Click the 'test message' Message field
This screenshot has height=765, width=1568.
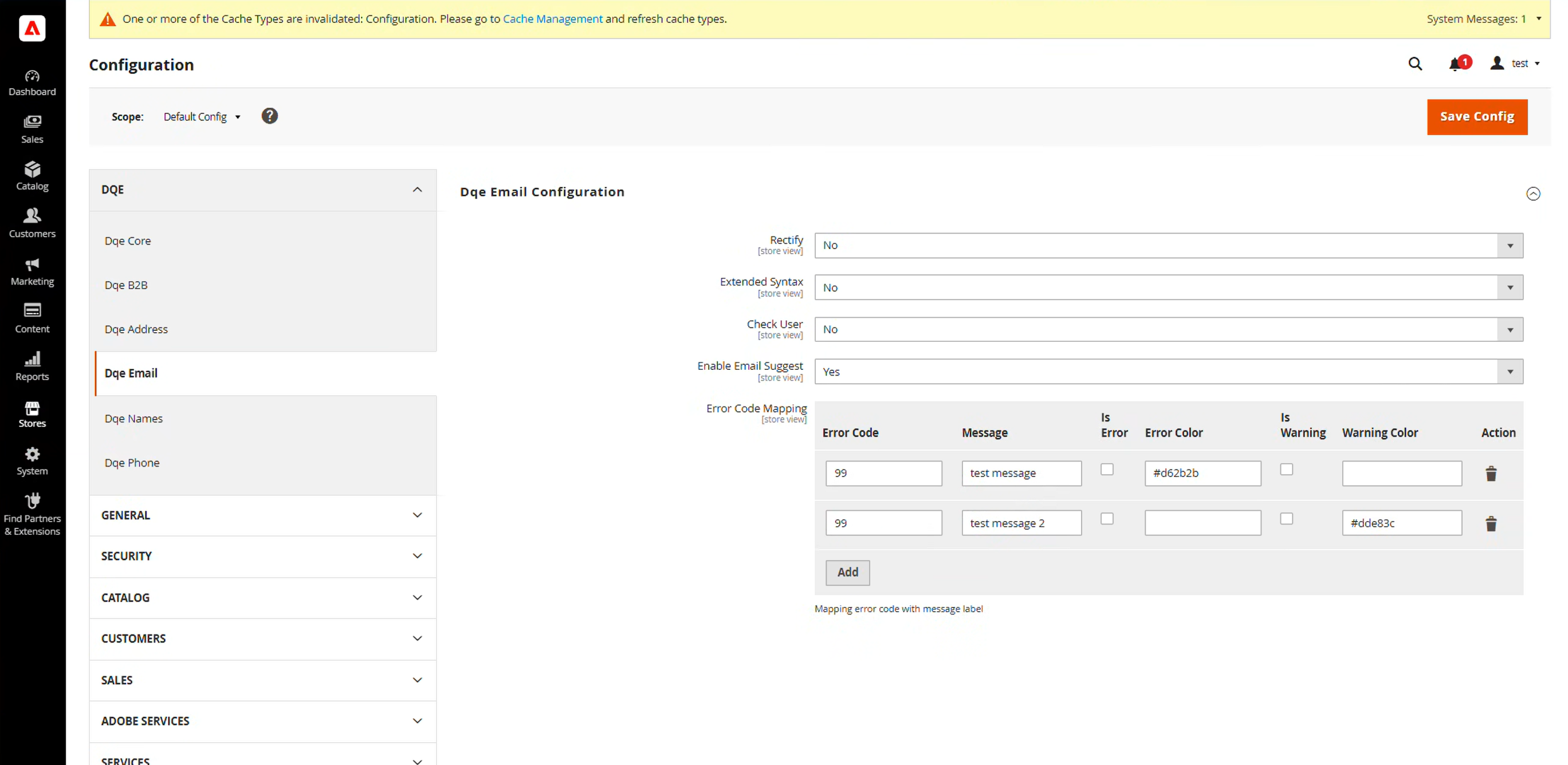1021,474
